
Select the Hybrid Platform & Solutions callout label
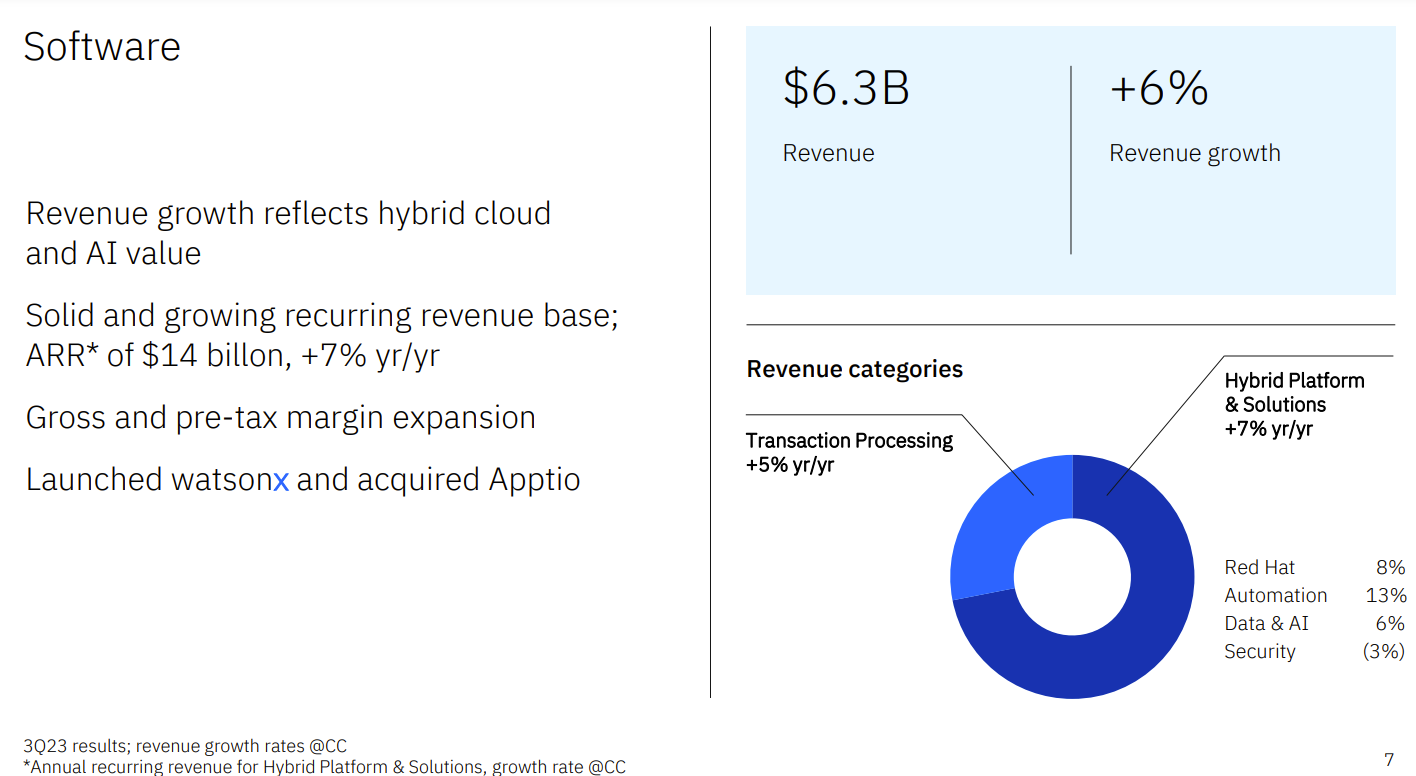(1294, 404)
